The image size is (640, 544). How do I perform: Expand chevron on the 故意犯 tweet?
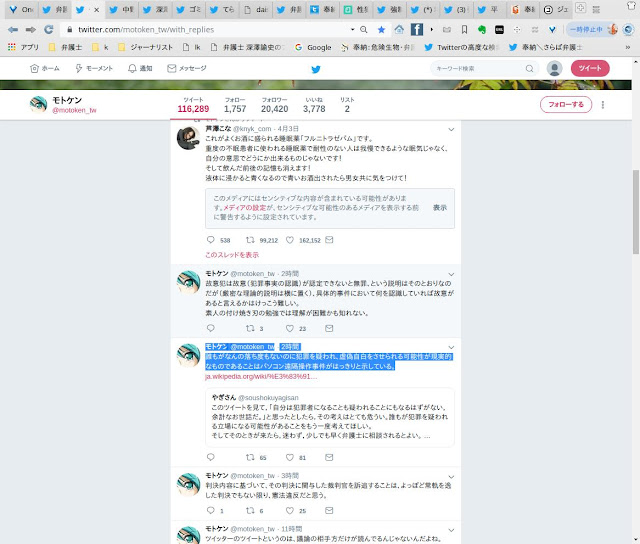[451, 274]
